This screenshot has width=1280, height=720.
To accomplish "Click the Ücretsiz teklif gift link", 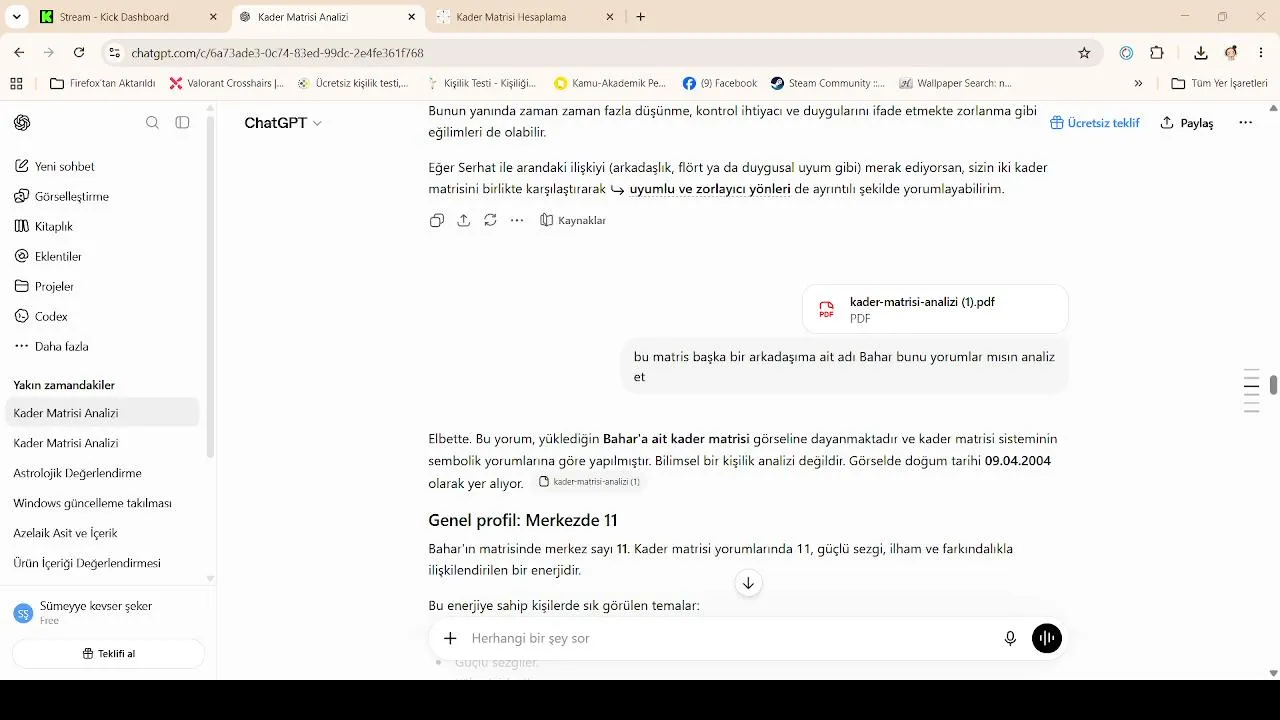I will point(1095,122).
